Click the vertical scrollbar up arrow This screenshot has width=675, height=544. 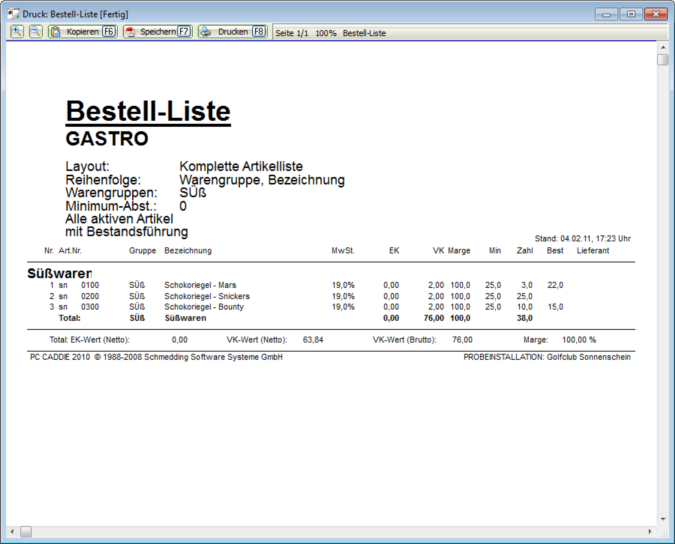(662, 46)
